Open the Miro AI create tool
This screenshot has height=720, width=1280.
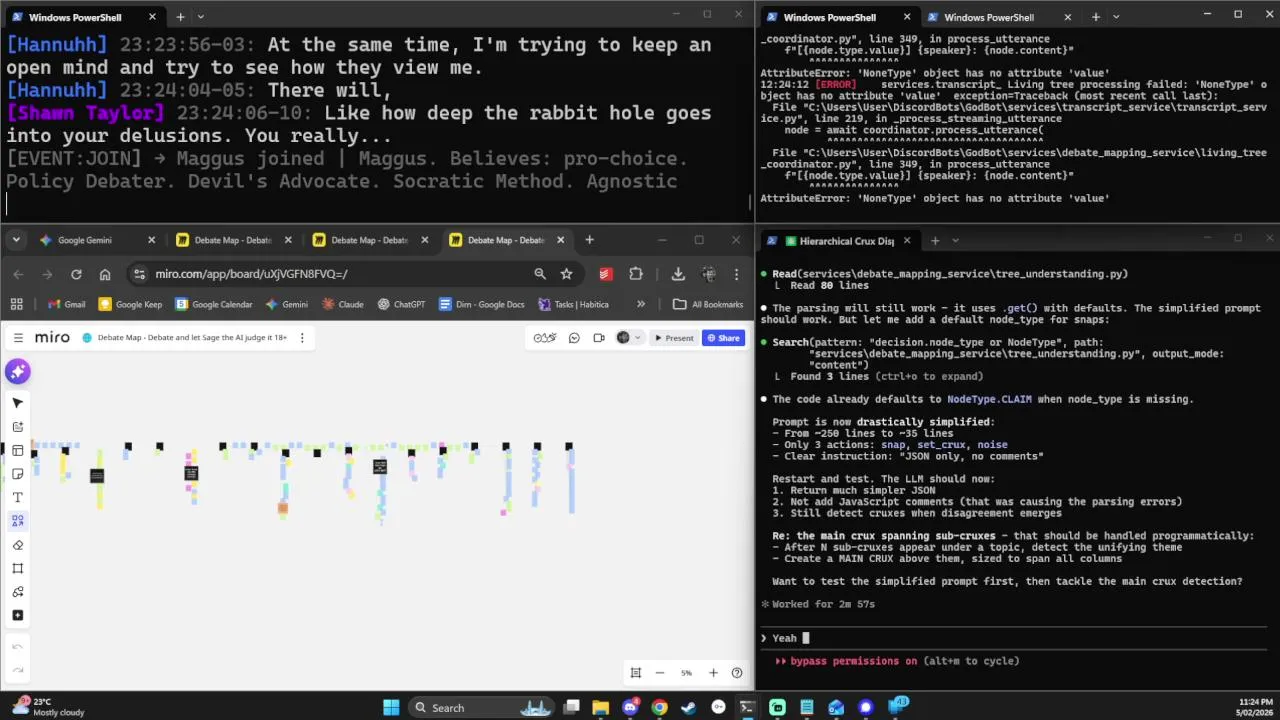tap(18, 427)
